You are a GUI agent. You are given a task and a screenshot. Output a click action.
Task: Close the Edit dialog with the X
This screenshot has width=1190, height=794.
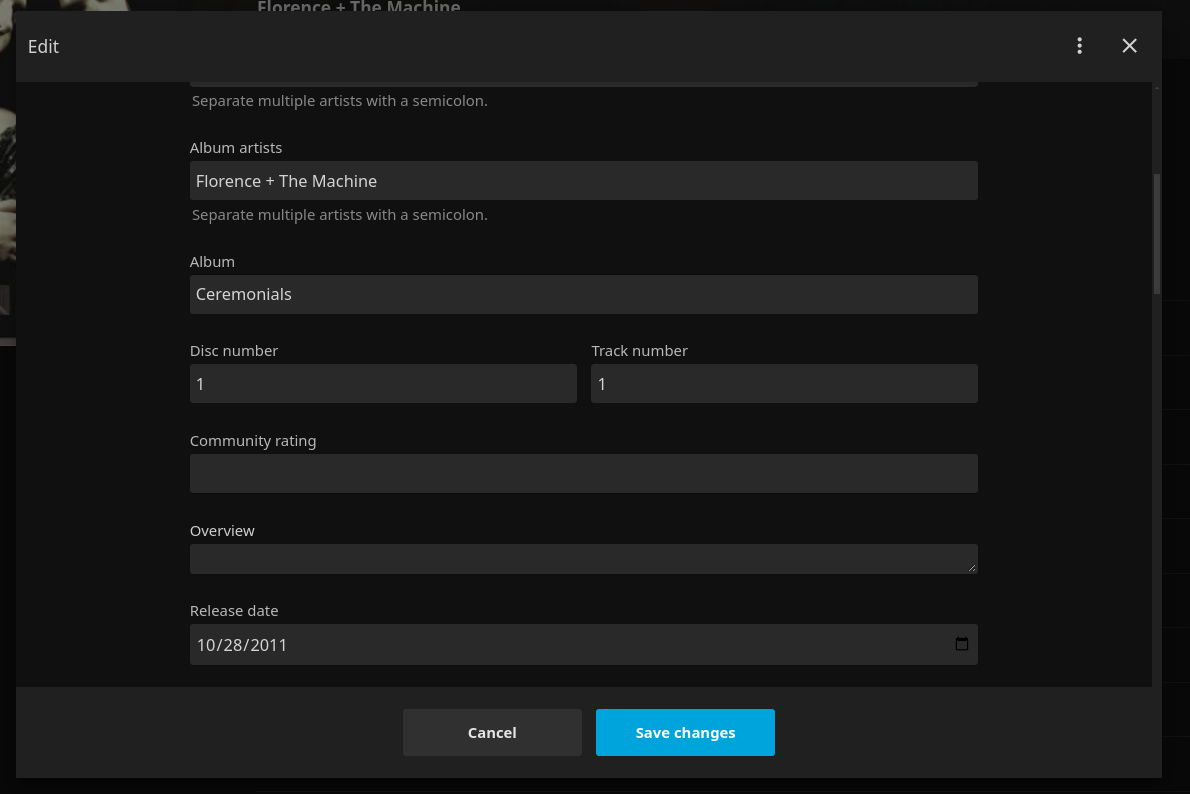tap(1129, 46)
